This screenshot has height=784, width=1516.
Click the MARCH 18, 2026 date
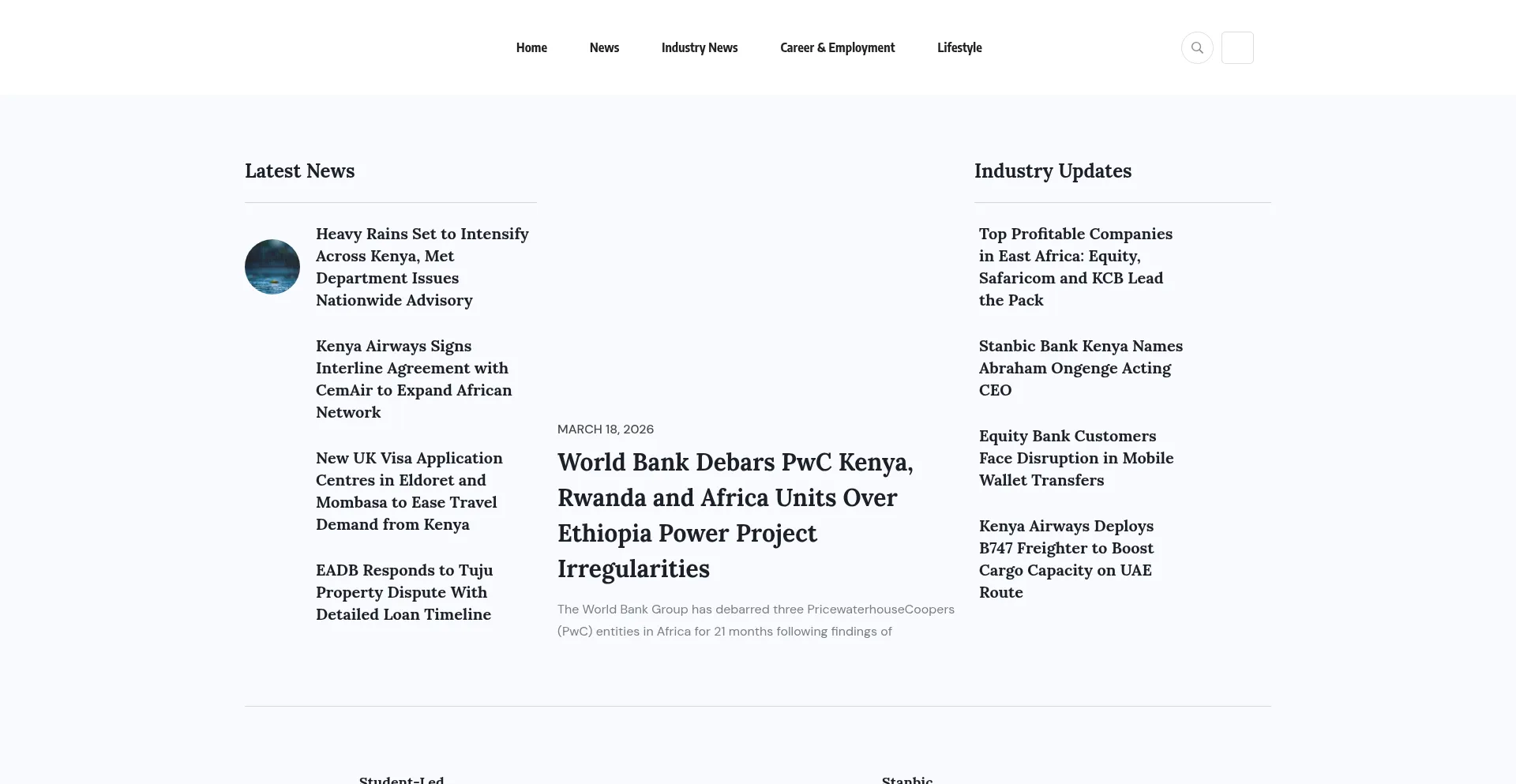point(606,429)
